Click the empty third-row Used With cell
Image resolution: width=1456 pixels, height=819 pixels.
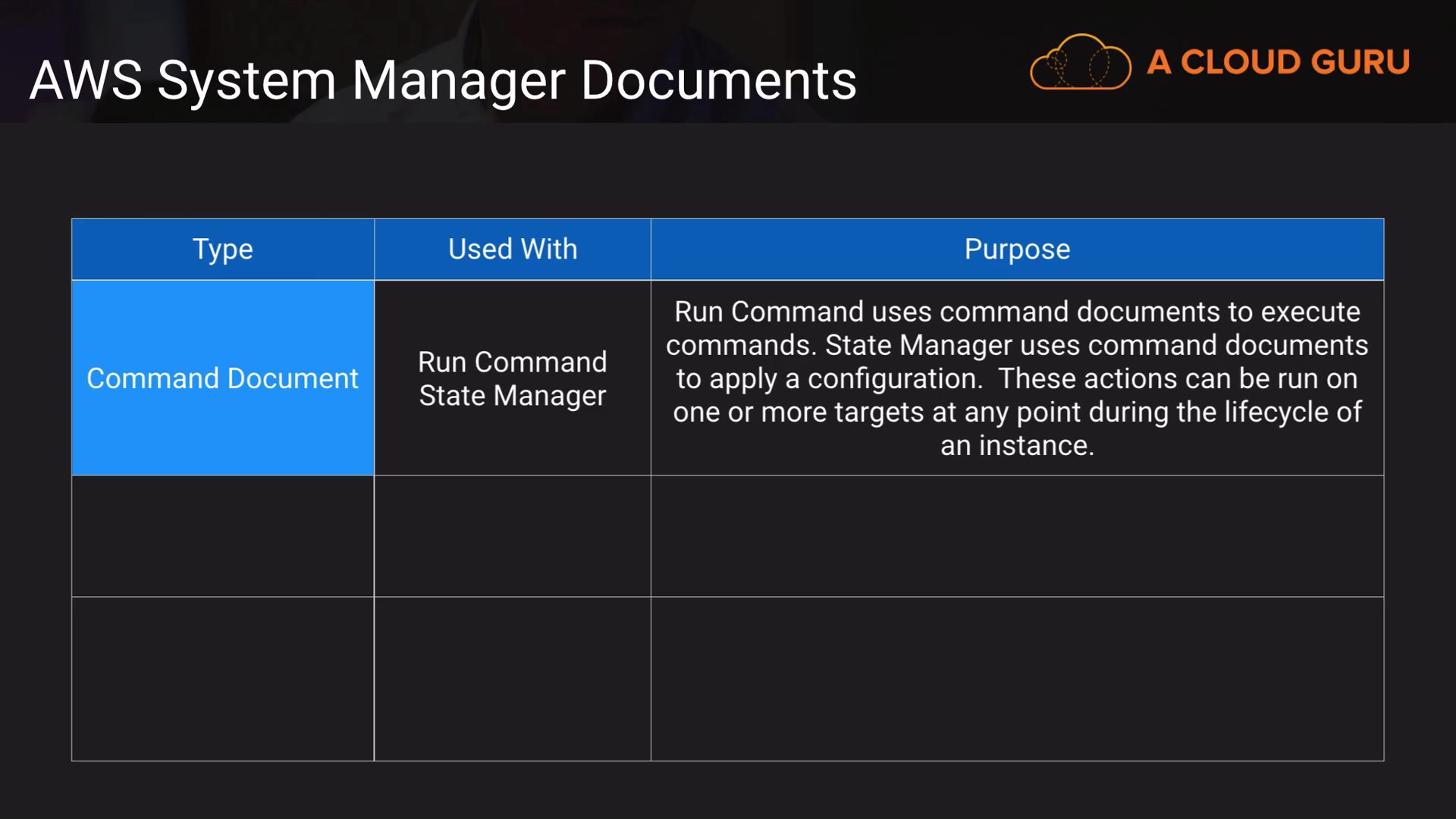click(513, 679)
